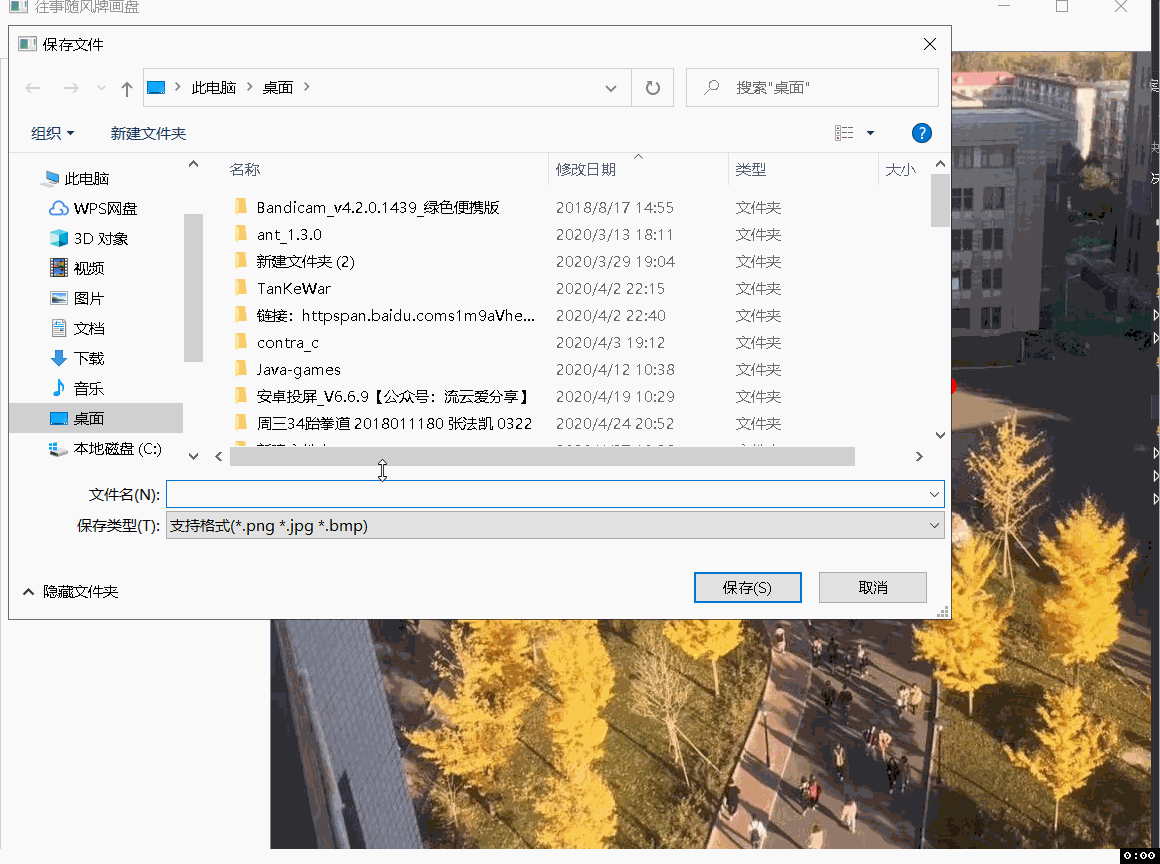Click the 取消 button
The height and width of the screenshot is (864, 1160).
[872, 587]
